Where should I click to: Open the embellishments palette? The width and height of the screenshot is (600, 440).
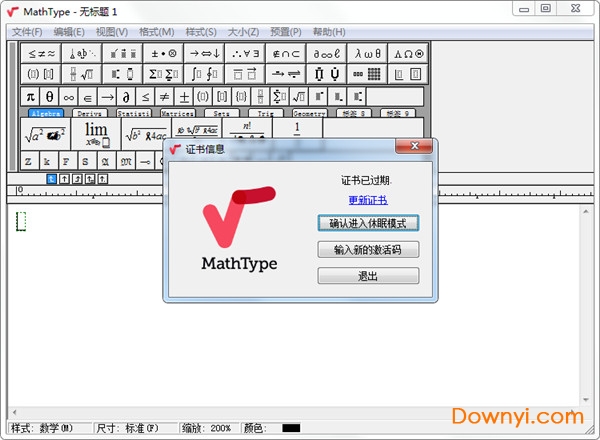tap(123, 54)
